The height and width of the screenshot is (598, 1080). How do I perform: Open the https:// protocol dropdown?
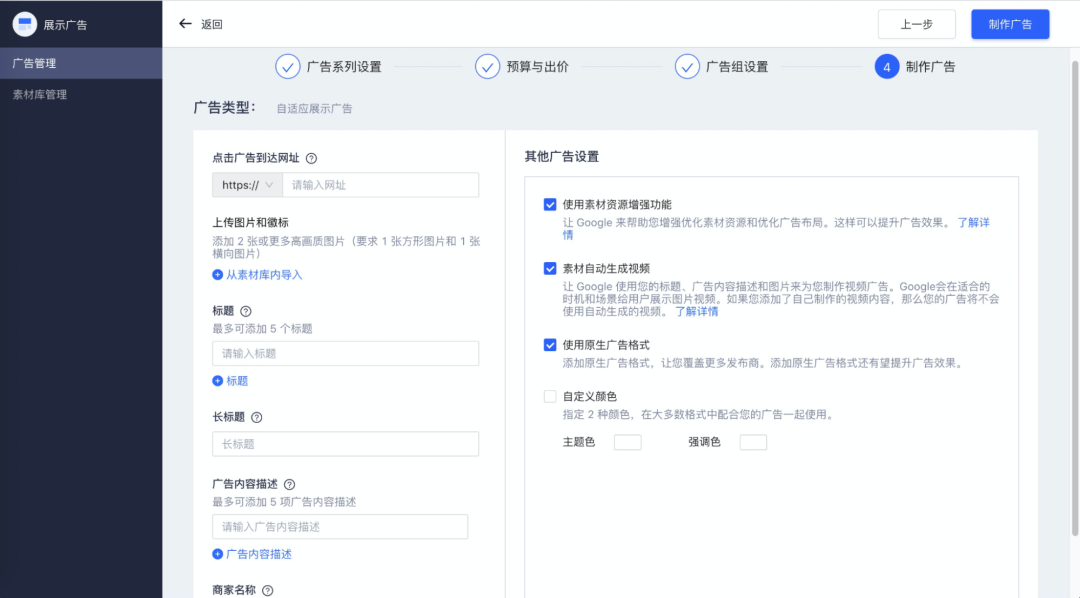tap(247, 185)
